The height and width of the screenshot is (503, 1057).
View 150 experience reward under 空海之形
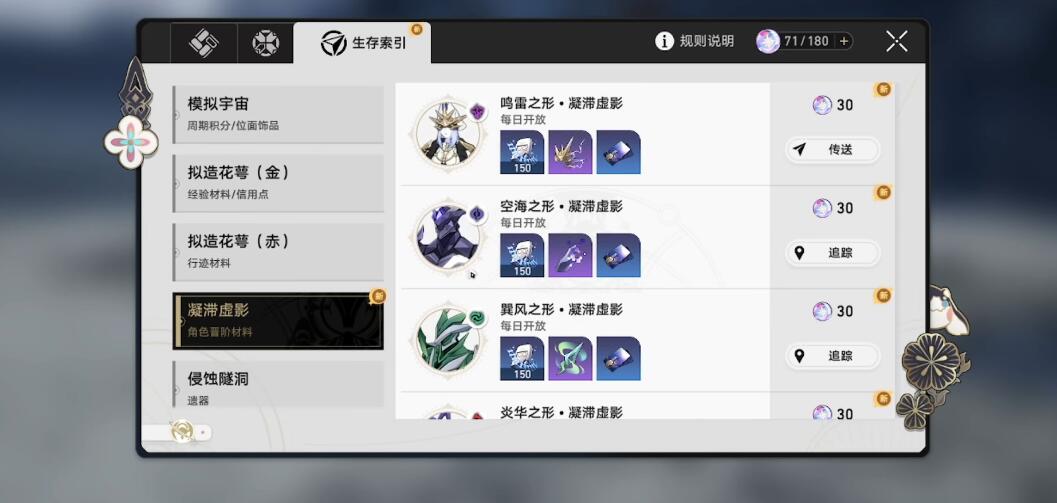pos(522,255)
